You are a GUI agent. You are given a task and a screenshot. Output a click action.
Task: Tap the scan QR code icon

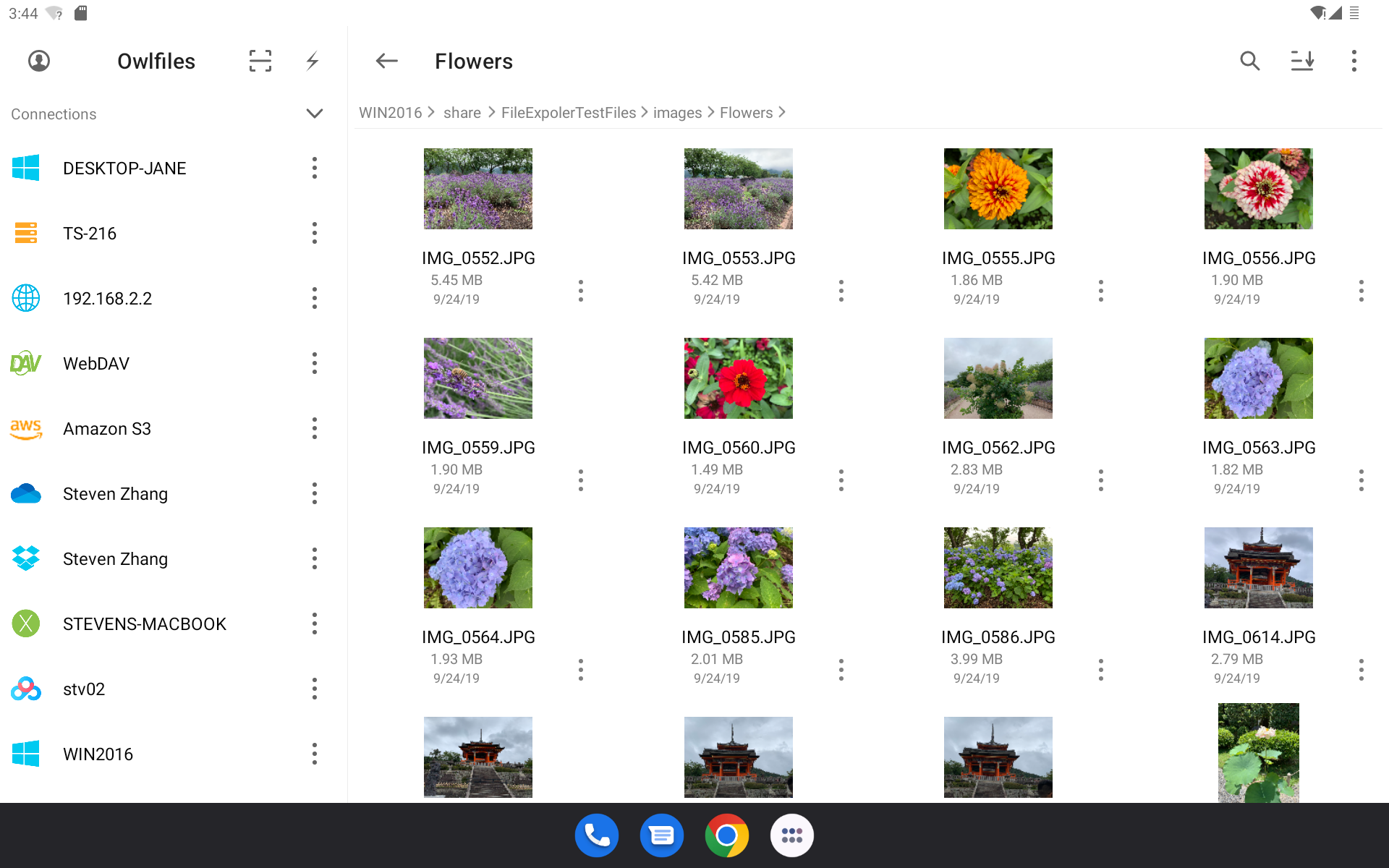tap(260, 61)
